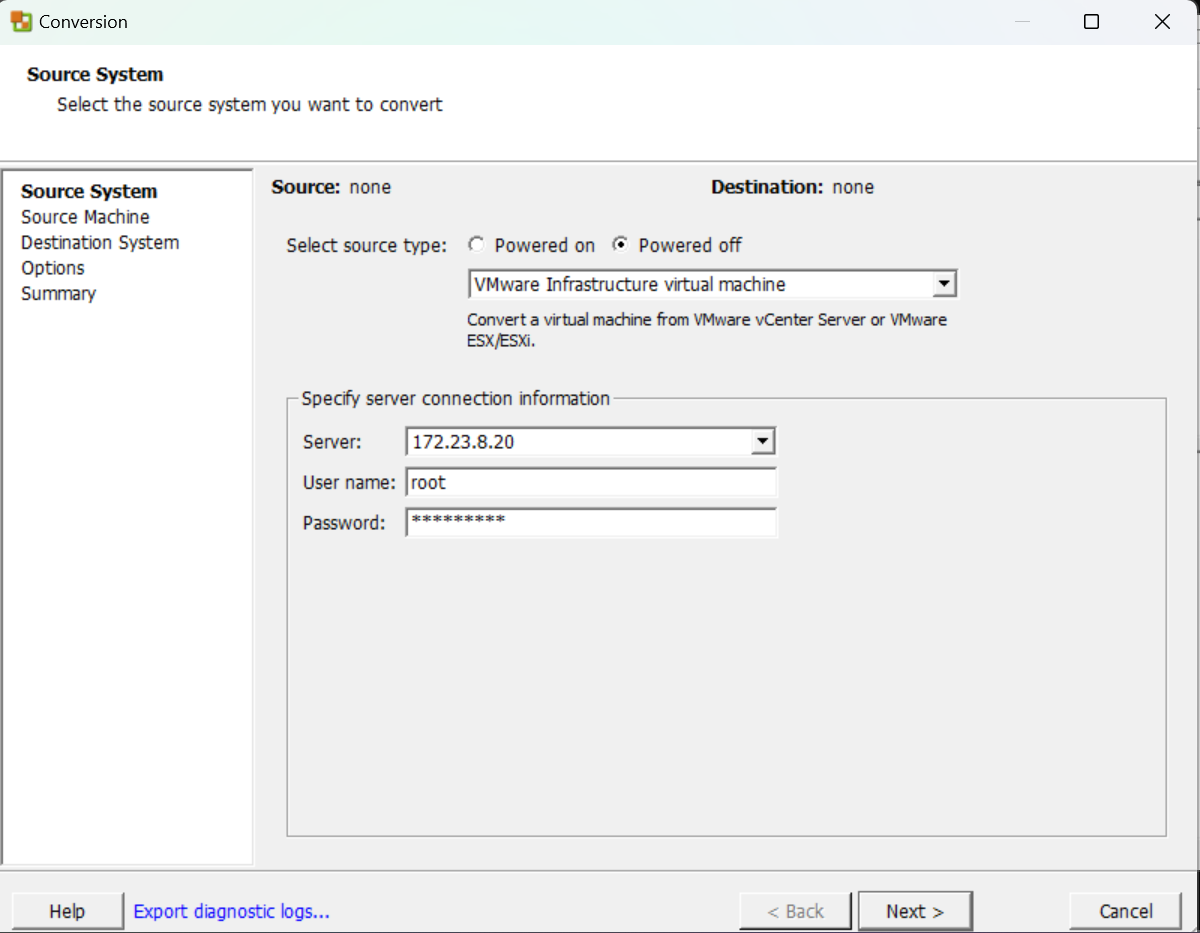Click the Destination: none label
The height and width of the screenshot is (933, 1200).
point(792,187)
